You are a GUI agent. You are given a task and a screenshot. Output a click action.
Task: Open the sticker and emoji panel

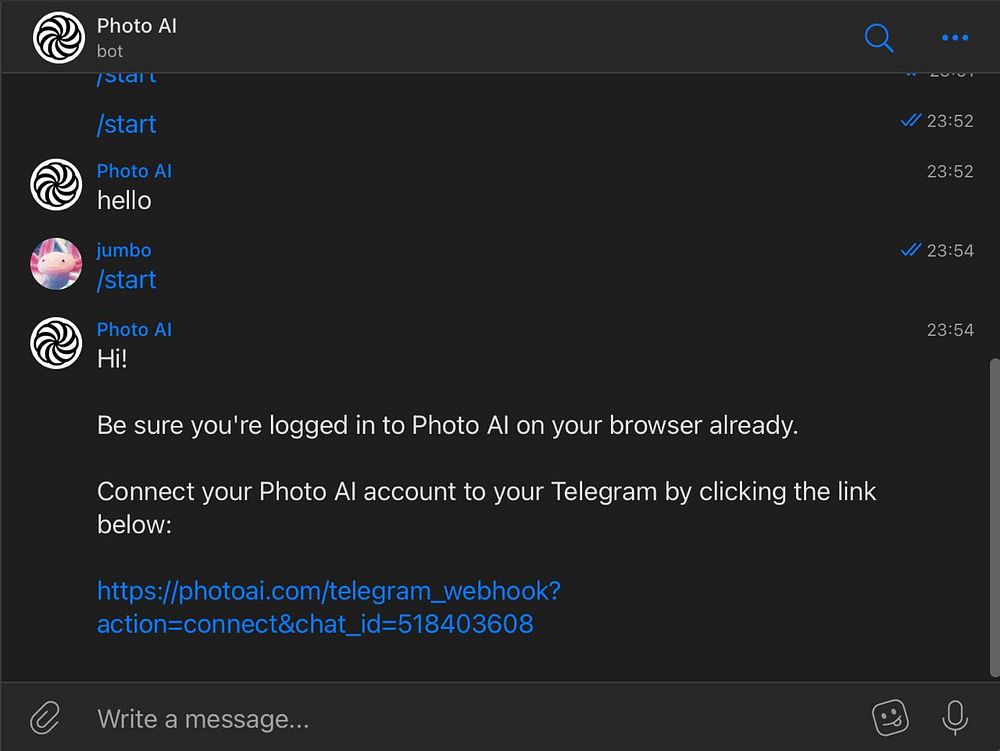[x=890, y=717]
